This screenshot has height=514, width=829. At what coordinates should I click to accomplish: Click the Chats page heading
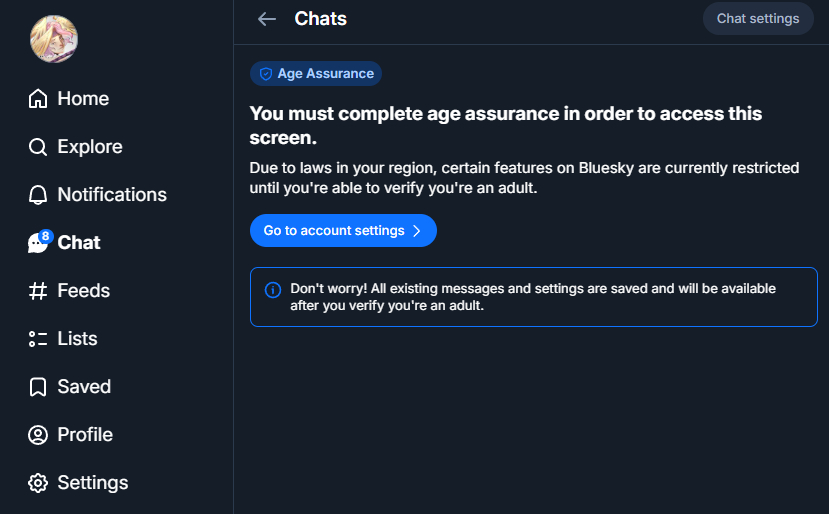pos(321,19)
